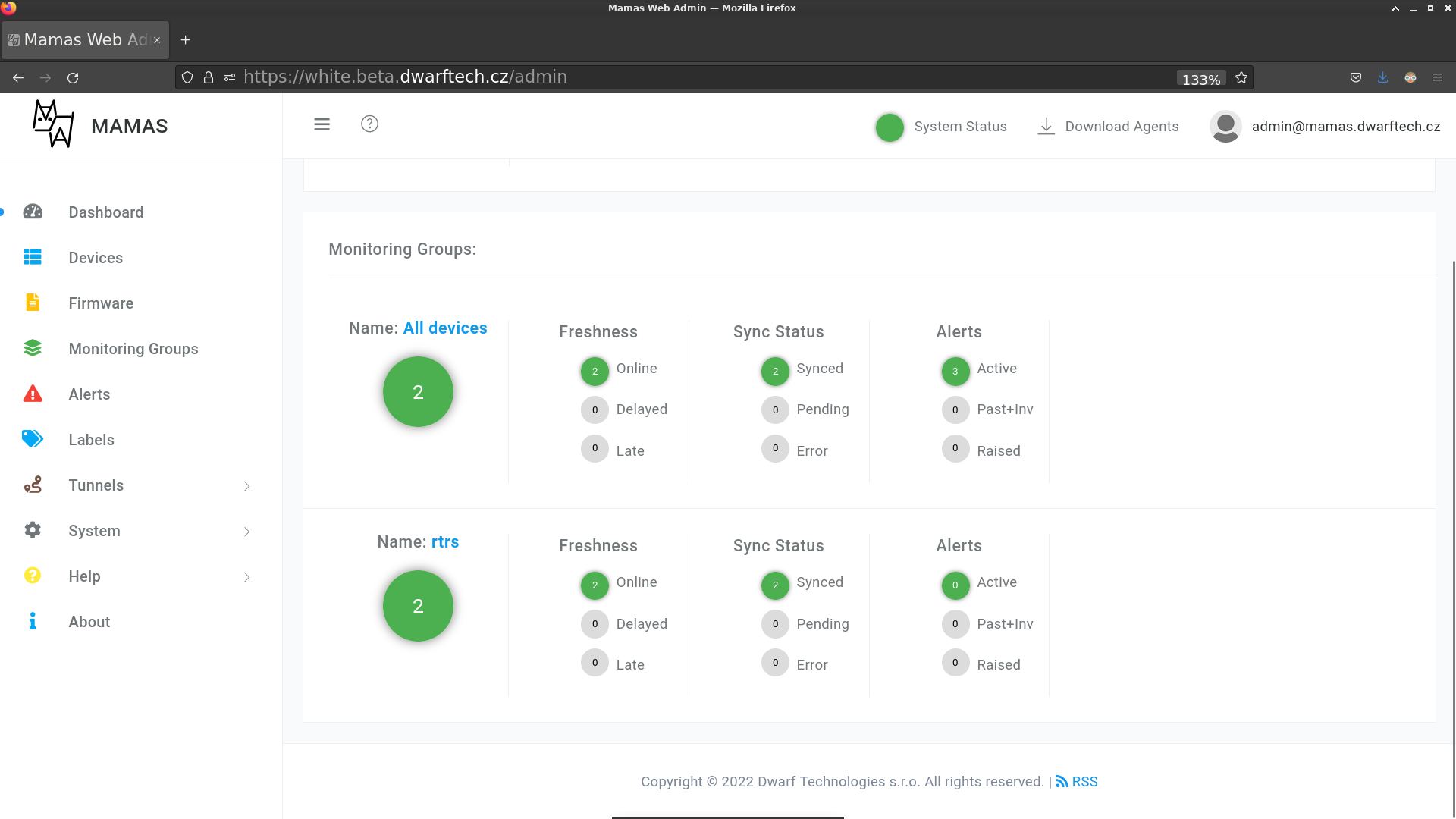This screenshot has width=1456, height=819.
Task: Go to the Dashboard menu item
Action: [x=106, y=212]
